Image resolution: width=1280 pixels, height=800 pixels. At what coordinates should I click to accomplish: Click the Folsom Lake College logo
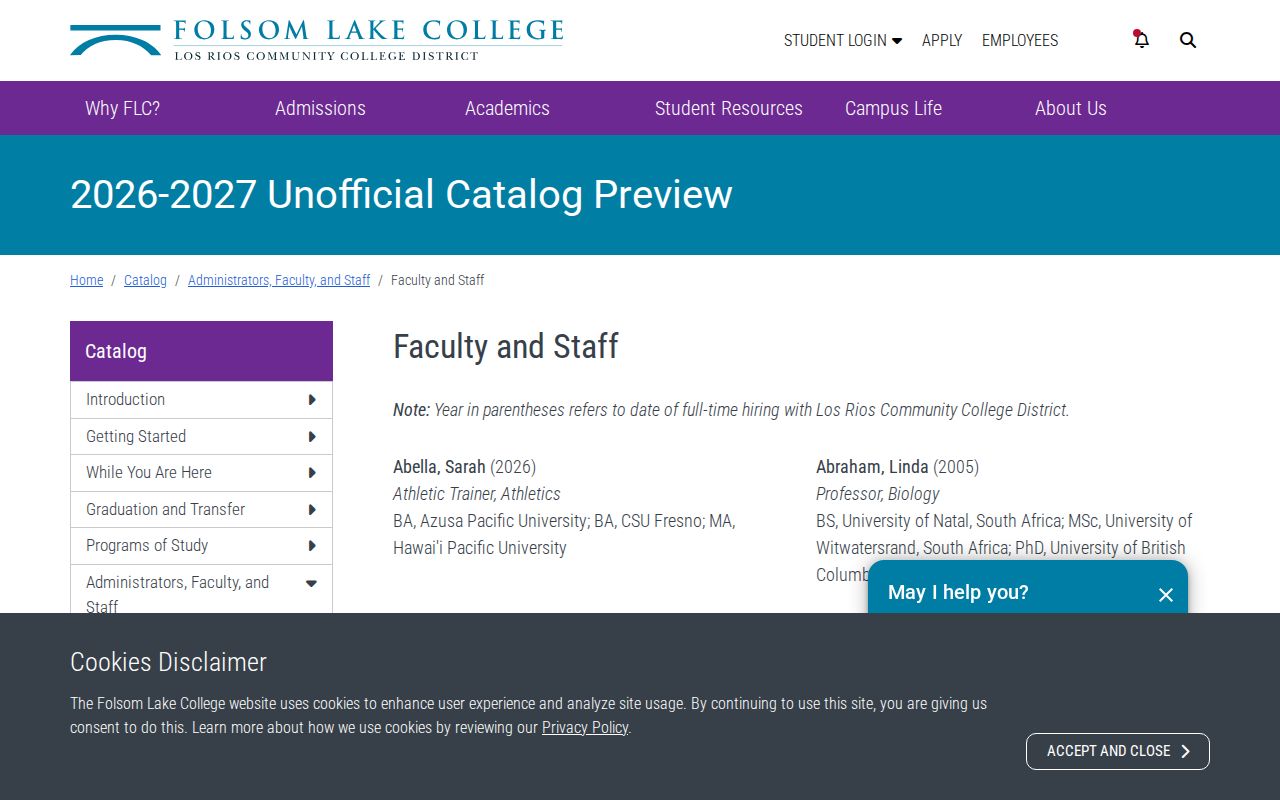point(317,40)
